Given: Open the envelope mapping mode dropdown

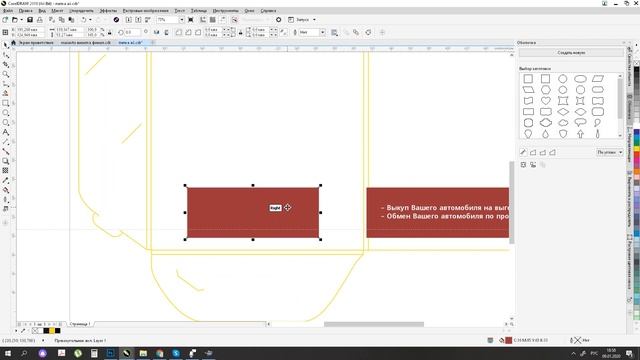Looking at the screenshot, I should 610,152.
